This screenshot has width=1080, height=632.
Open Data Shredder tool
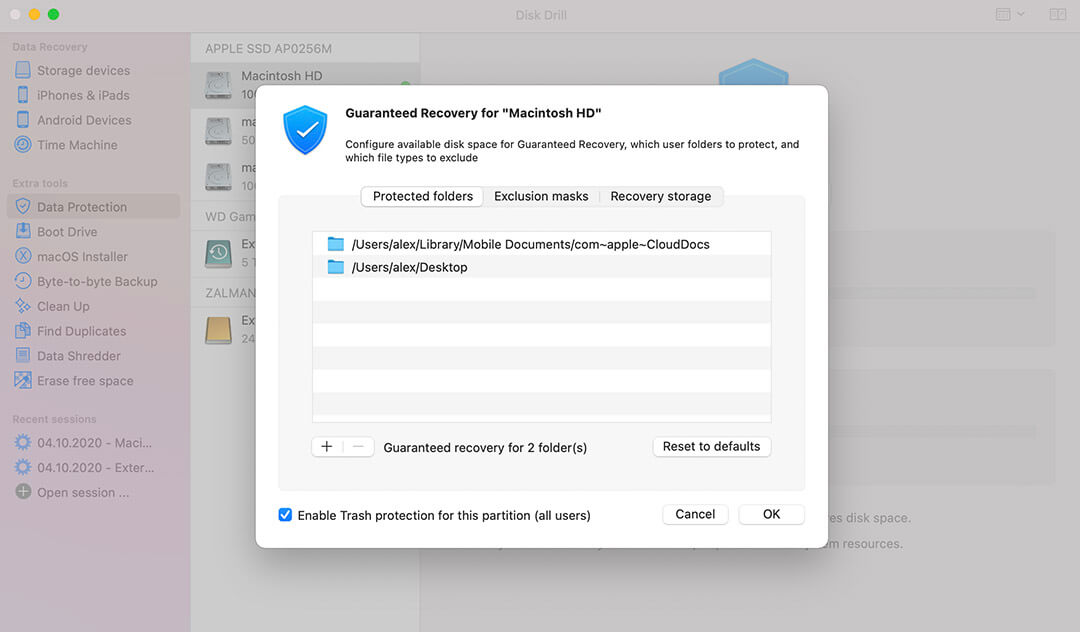[x=78, y=355]
